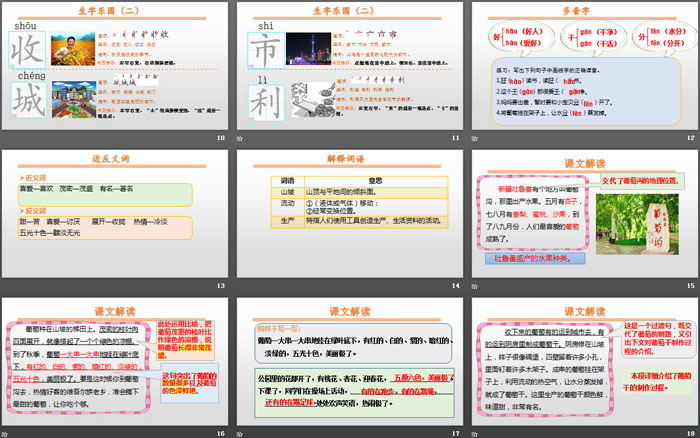Click animation star icon under slide 18
Screen dimensions: 700x438
472,433
